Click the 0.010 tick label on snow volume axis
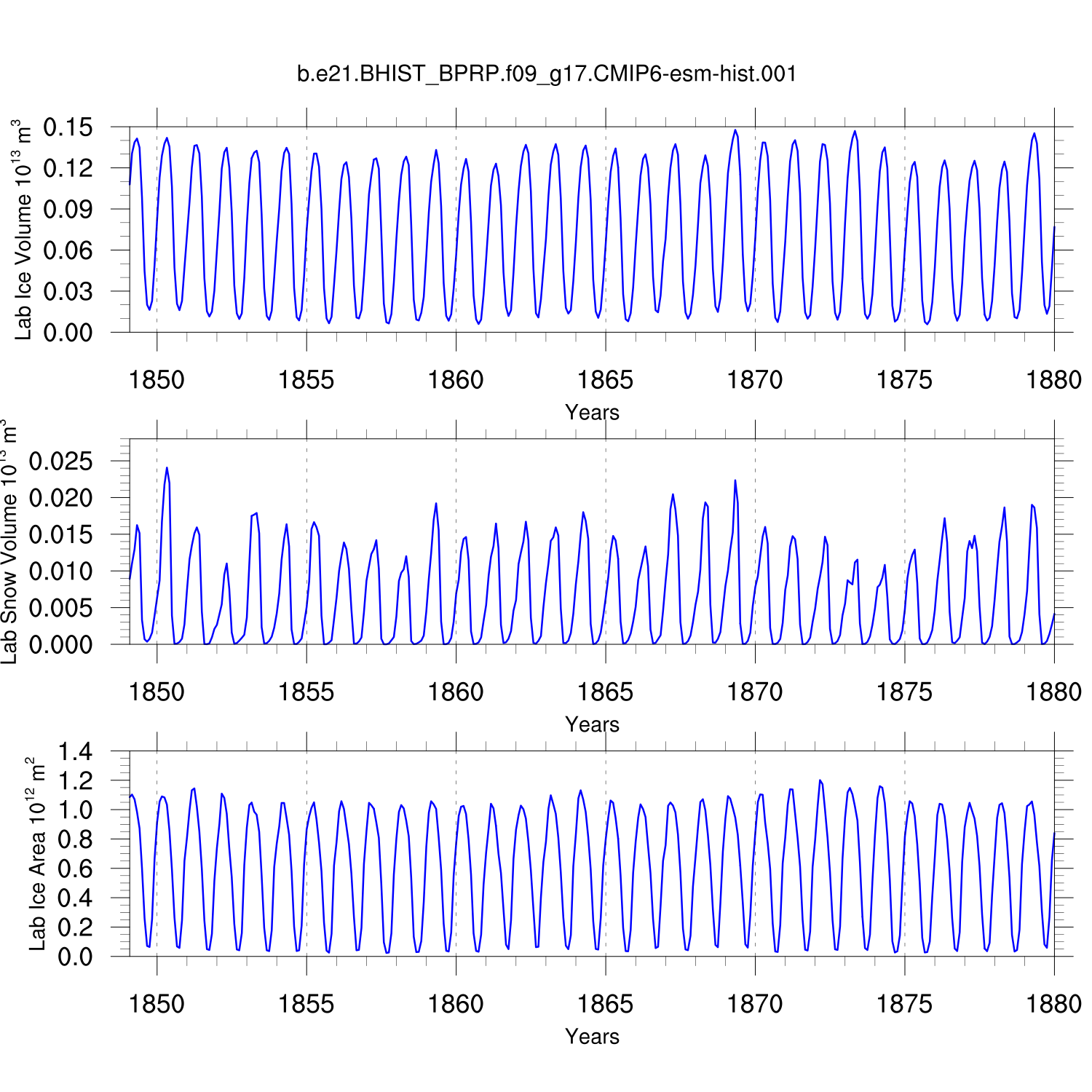Screen dimensions: 1092x1092 click(x=61, y=571)
